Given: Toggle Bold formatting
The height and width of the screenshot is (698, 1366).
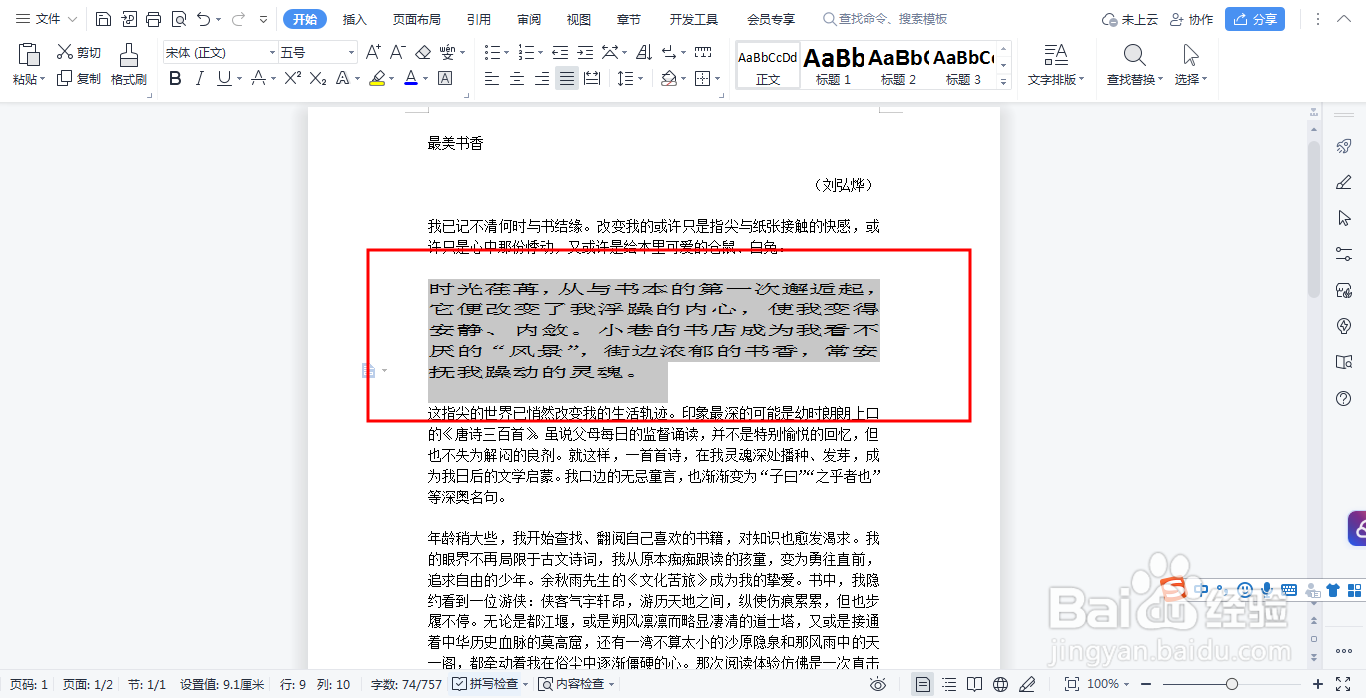Looking at the screenshot, I should click(175, 78).
